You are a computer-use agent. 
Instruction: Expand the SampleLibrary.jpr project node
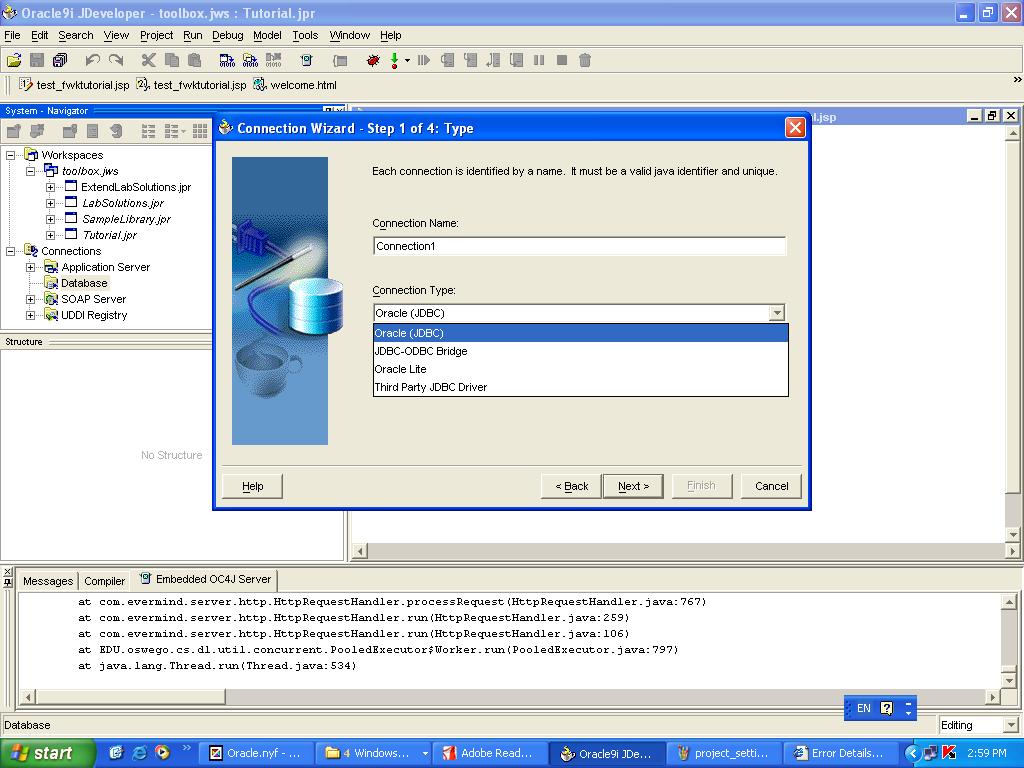[50, 219]
